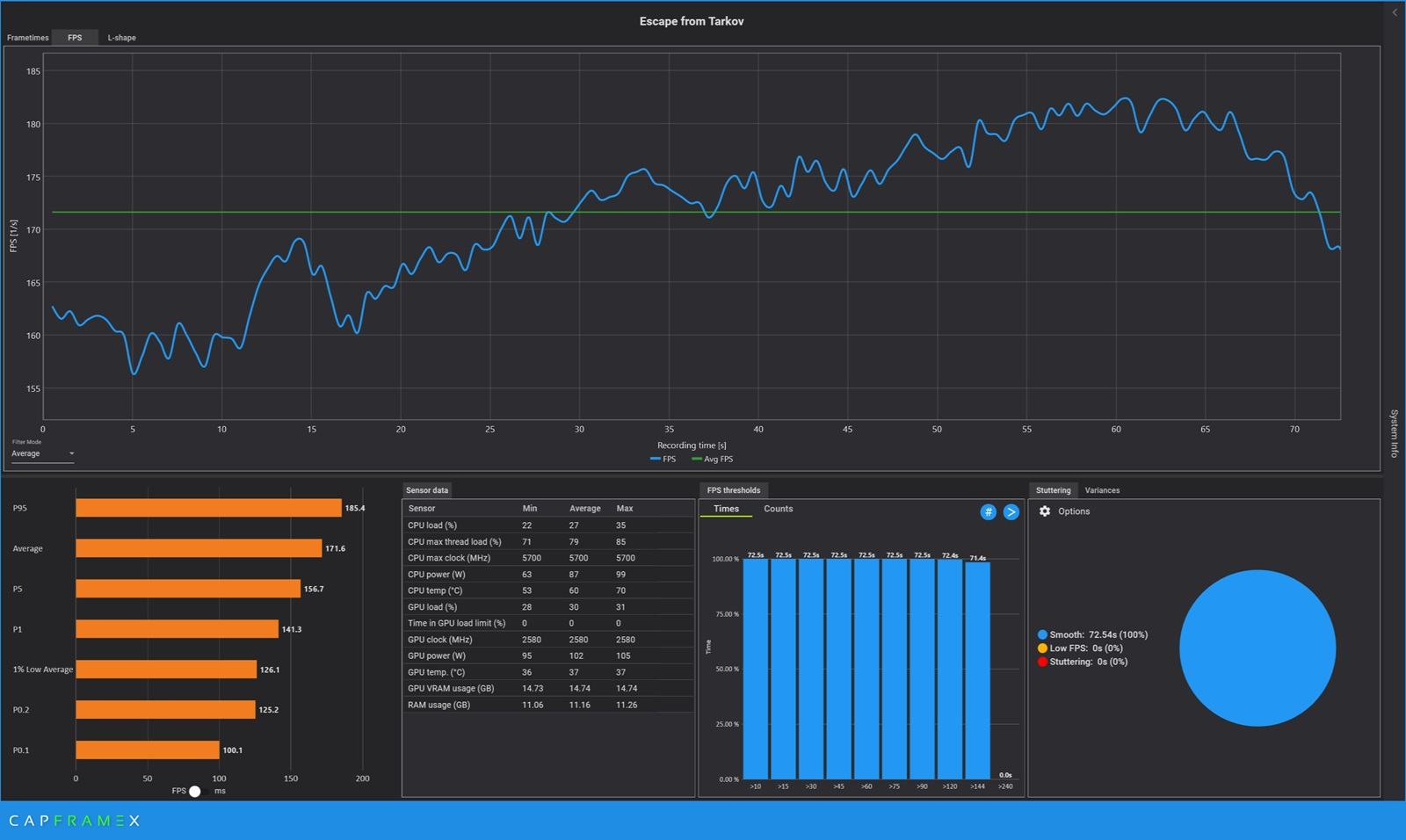Click the "Recording time [s]" axis label
Screen dimensions: 1406x840
click(692, 445)
